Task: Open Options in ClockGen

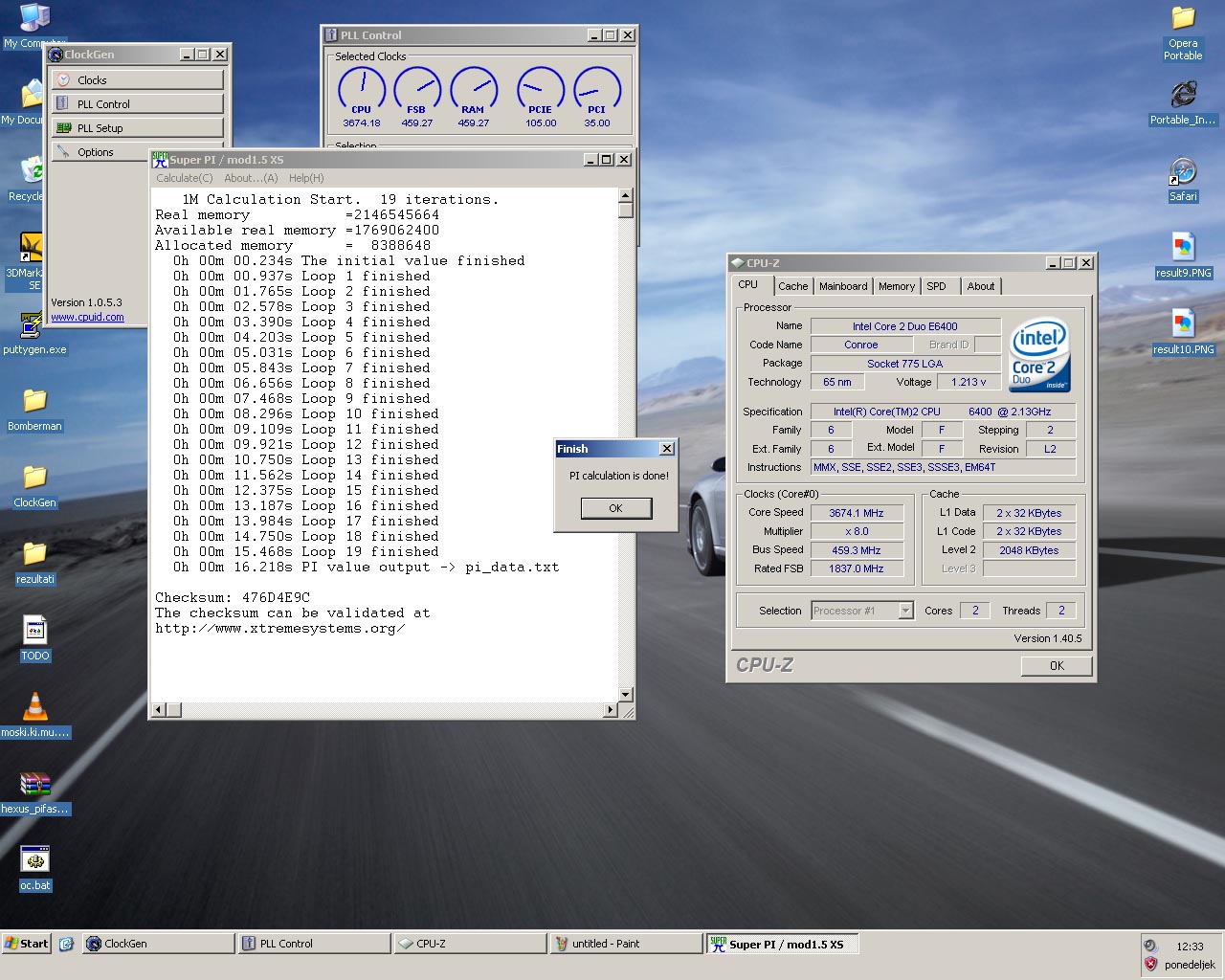Action: pyautogui.click(x=100, y=152)
